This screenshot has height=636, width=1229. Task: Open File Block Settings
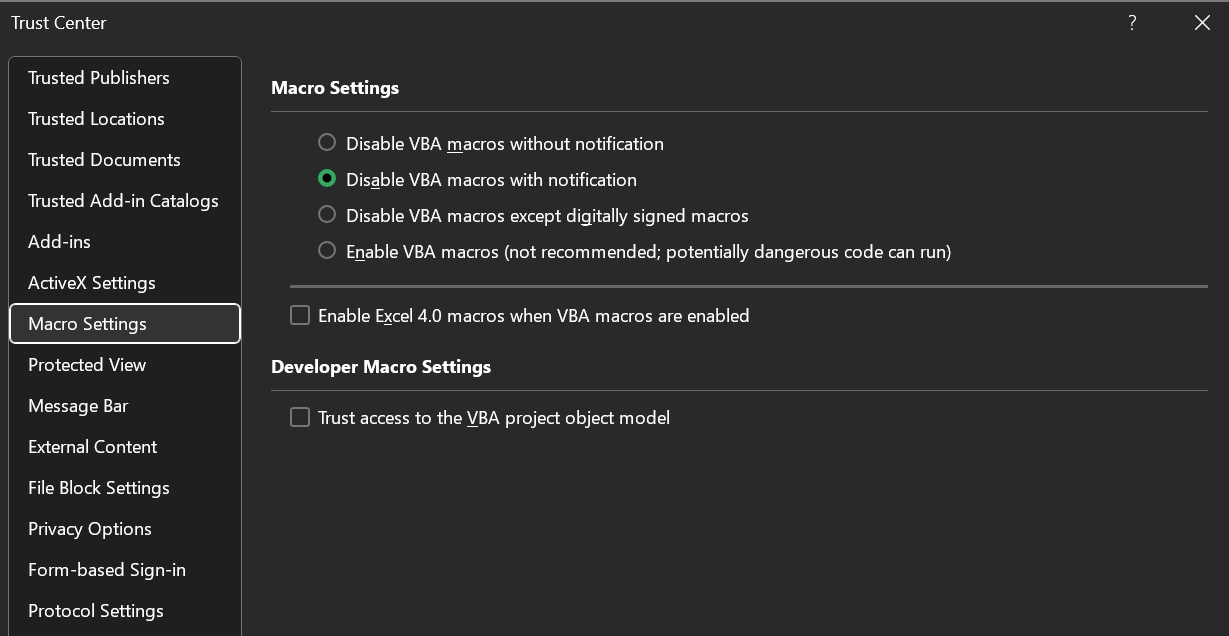click(x=98, y=488)
